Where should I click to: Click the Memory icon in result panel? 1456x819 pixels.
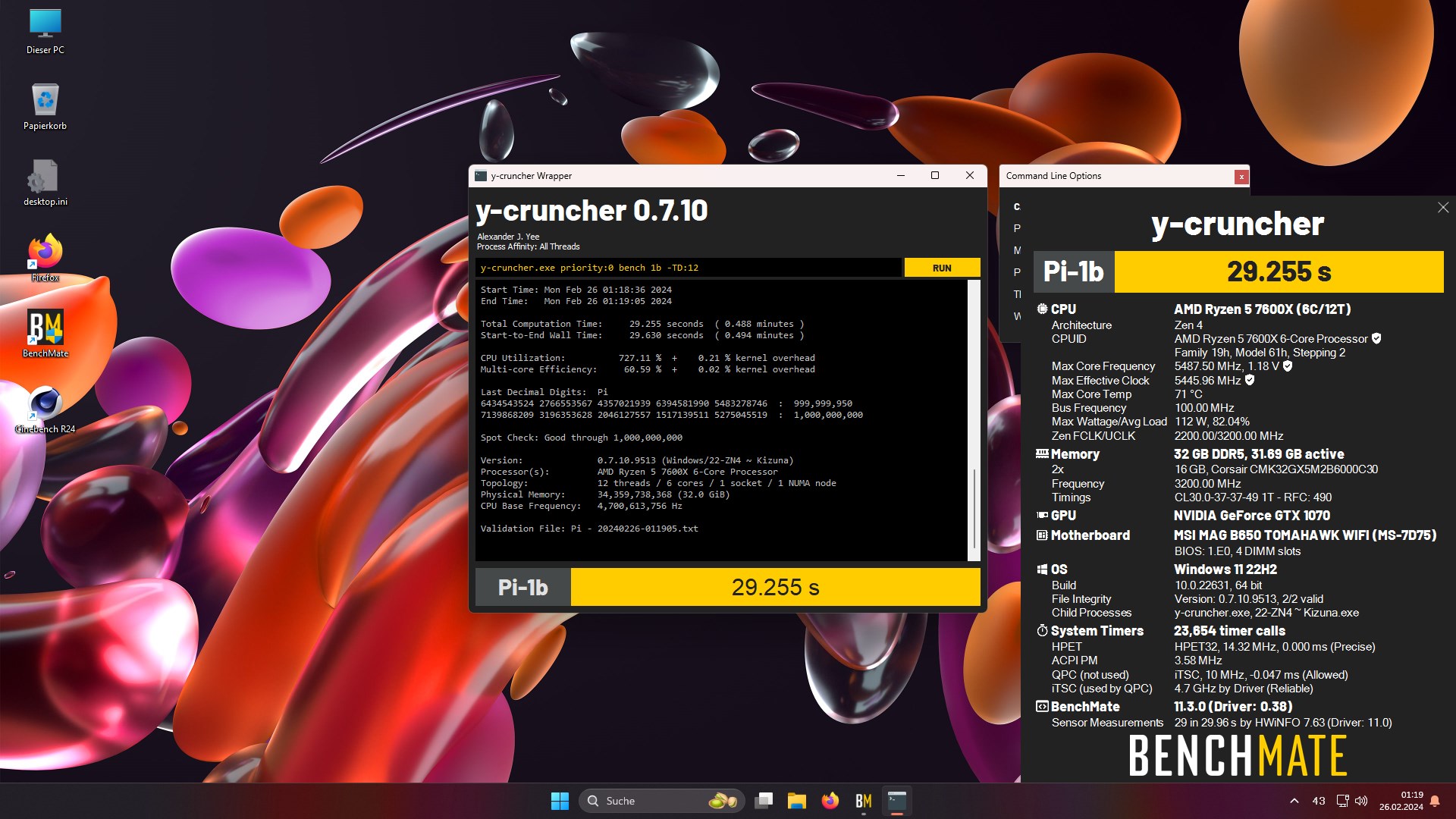1042,454
